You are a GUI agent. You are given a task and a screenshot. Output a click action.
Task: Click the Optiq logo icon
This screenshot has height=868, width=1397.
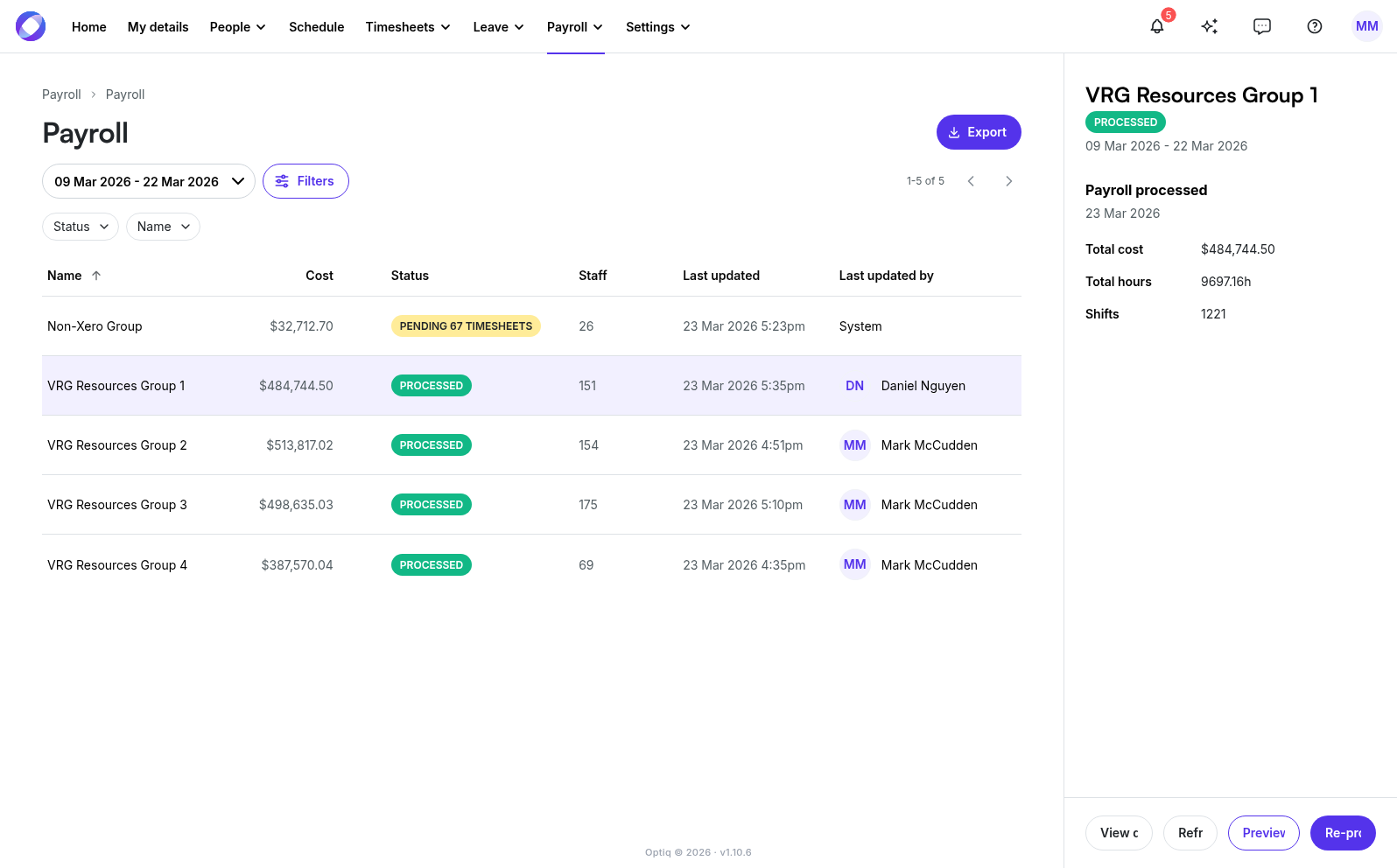(31, 26)
